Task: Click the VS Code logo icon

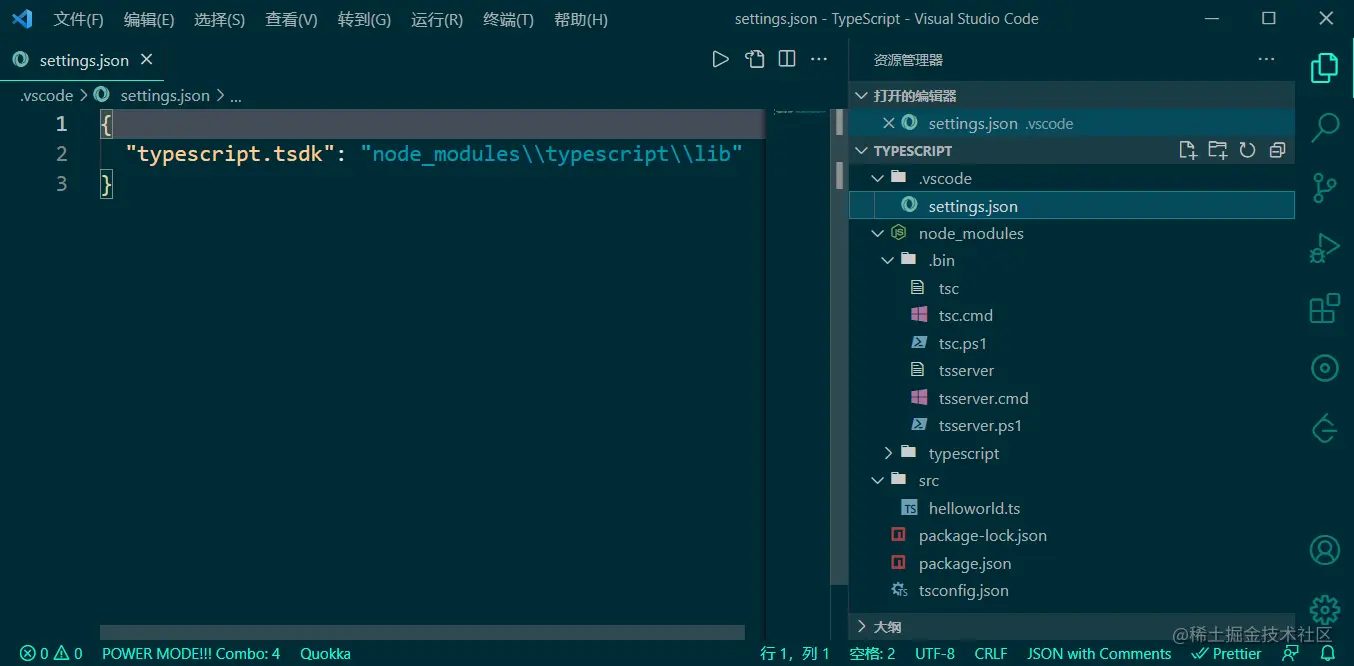Action: 22,19
